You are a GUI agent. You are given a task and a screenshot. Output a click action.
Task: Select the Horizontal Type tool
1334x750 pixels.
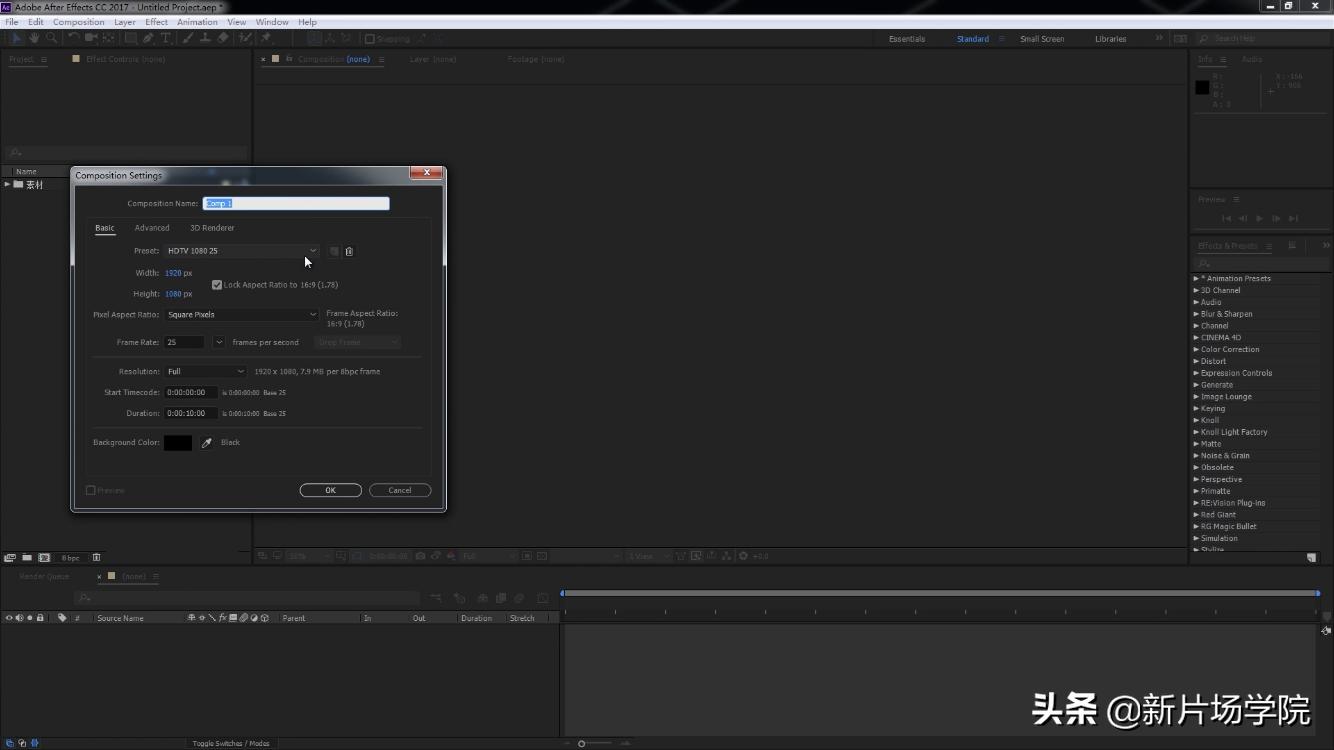pyautogui.click(x=166, y=38)
